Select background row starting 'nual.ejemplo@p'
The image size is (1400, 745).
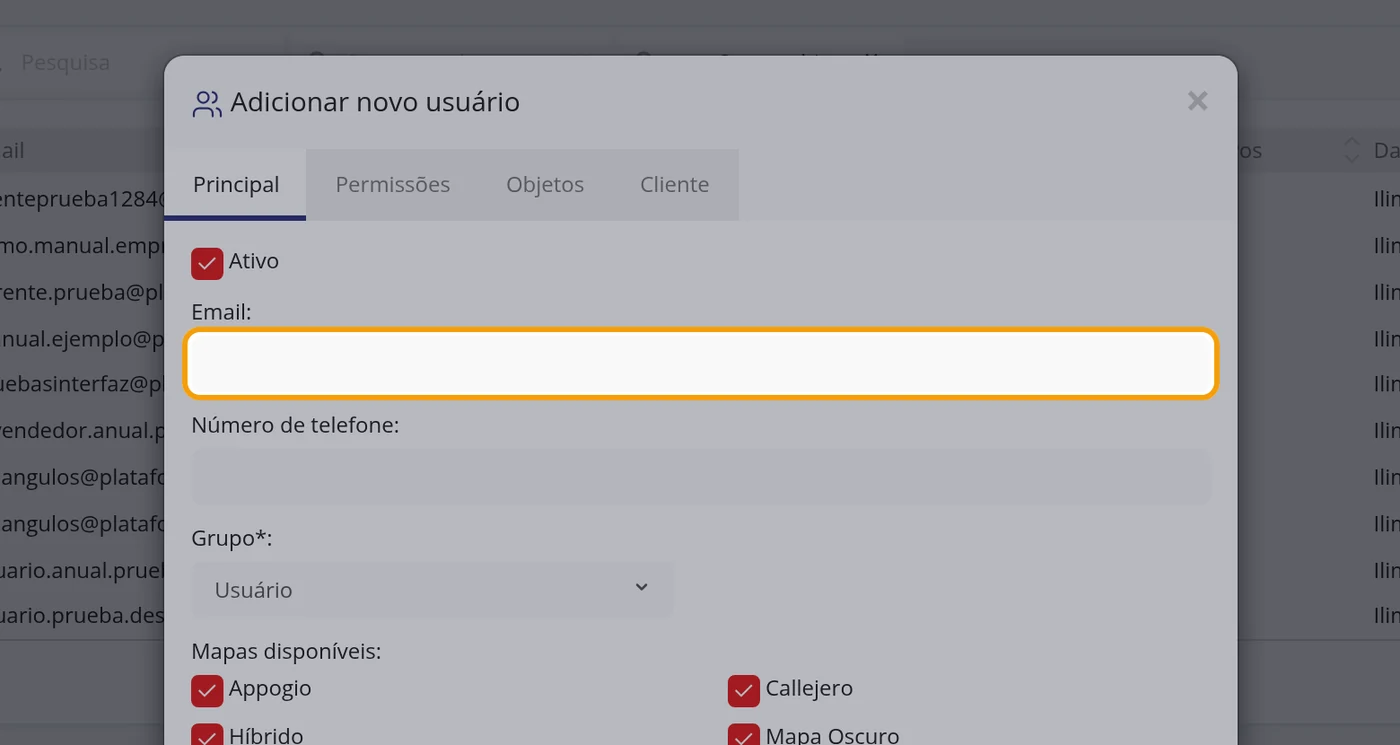click(82, 338)
